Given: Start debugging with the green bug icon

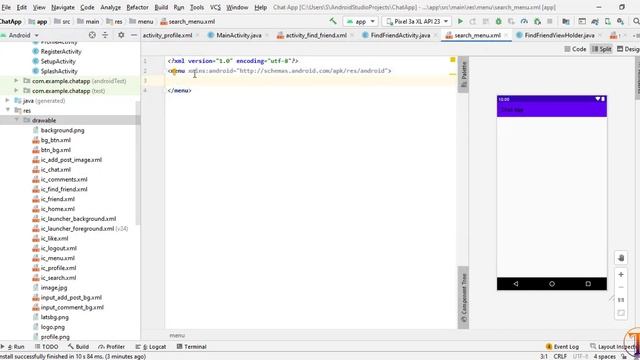Looking at the screenshot, I should tap(498, 21).
